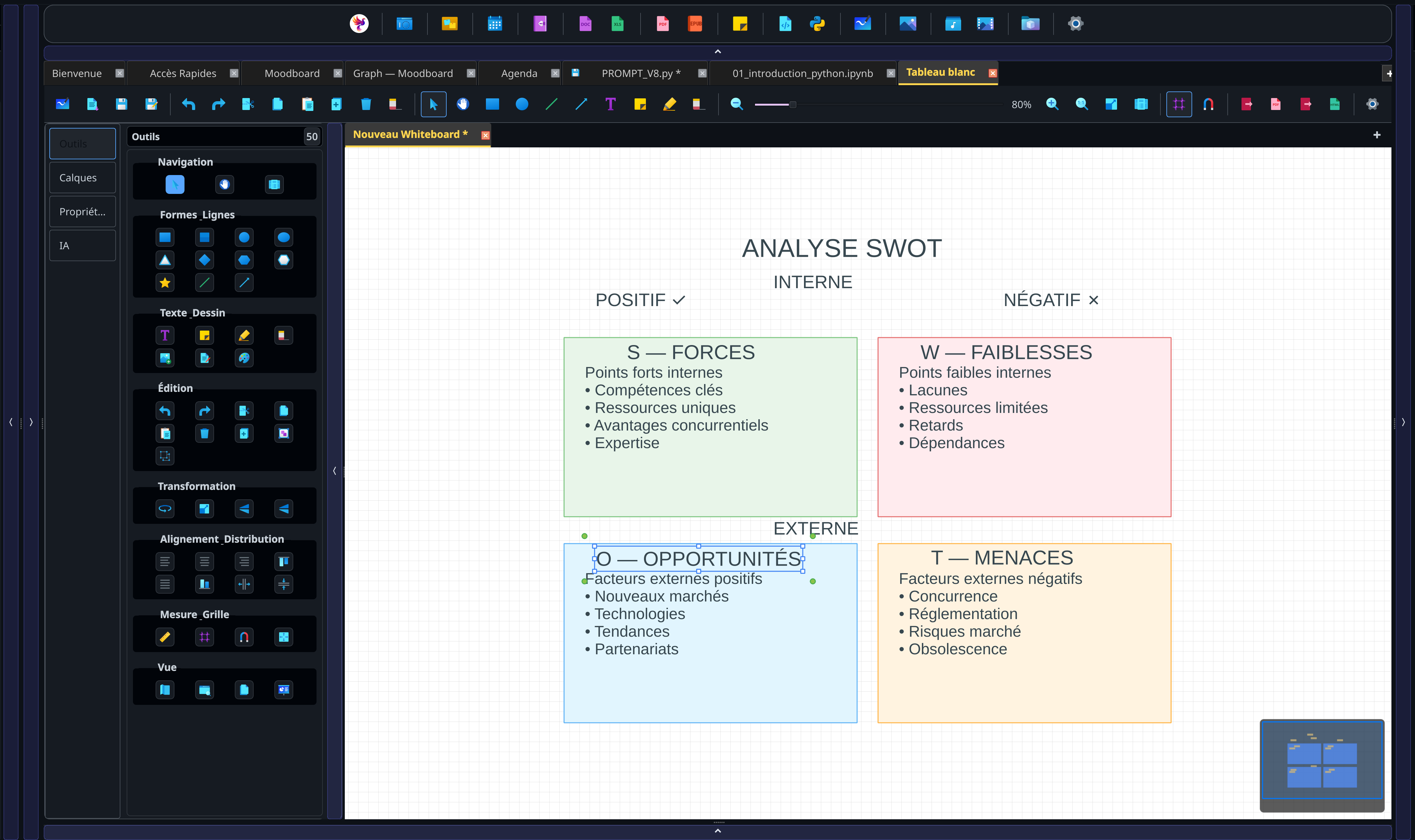The image size is (1415, 840).
Task: Select the purple Text tool in top toolbar
Action: pyautogui.click(x=610, y=104)
